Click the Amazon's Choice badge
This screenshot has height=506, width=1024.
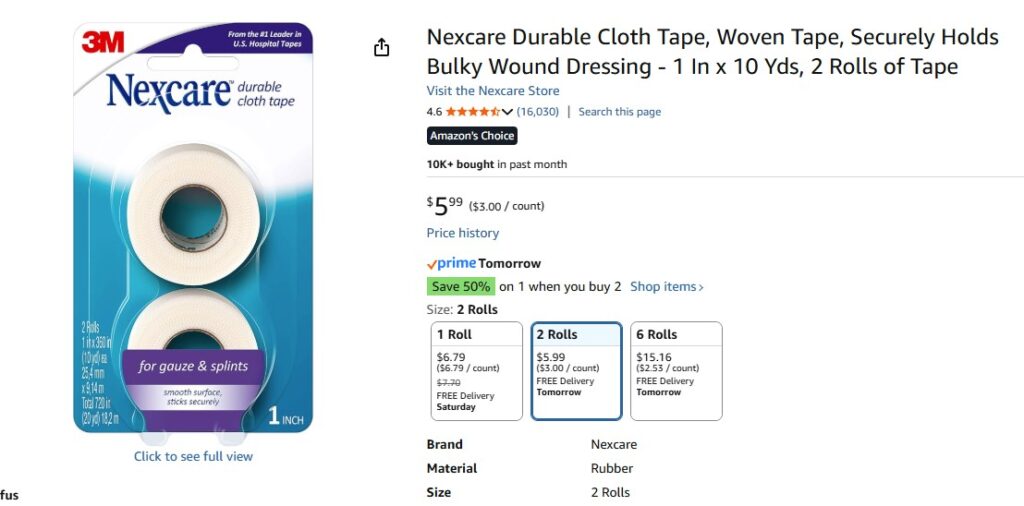tap(472, 136)
